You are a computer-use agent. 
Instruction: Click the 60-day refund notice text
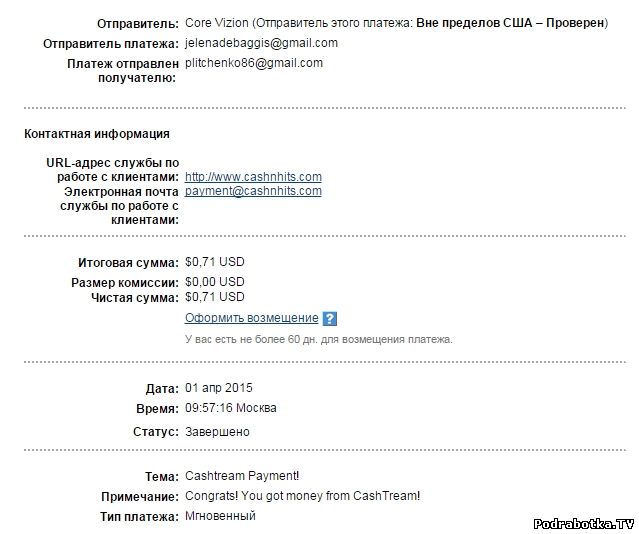coord(318,339)
